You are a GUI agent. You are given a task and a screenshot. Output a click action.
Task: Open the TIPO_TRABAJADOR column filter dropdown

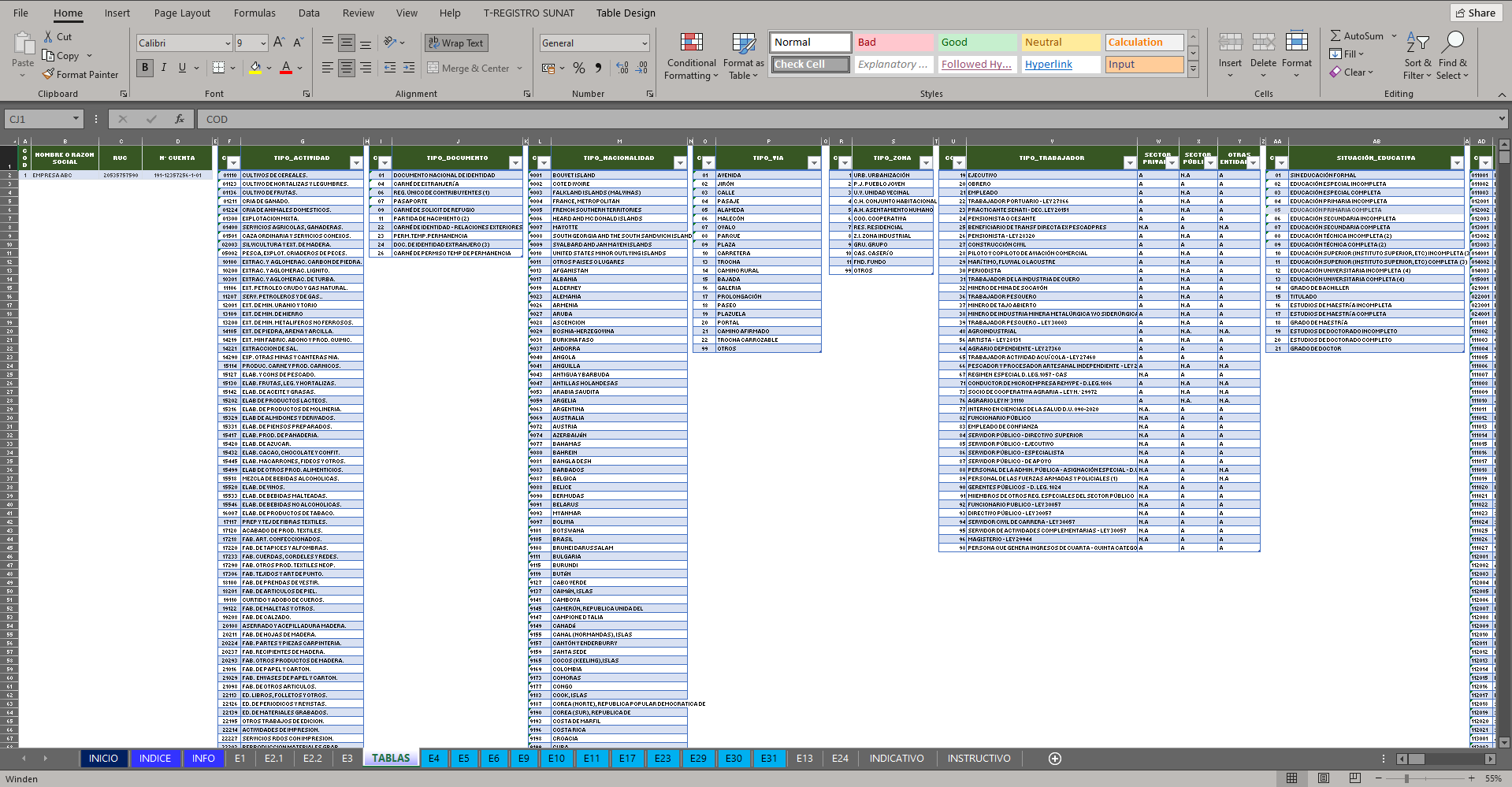pyautogui.click(x=1130, y=163)
